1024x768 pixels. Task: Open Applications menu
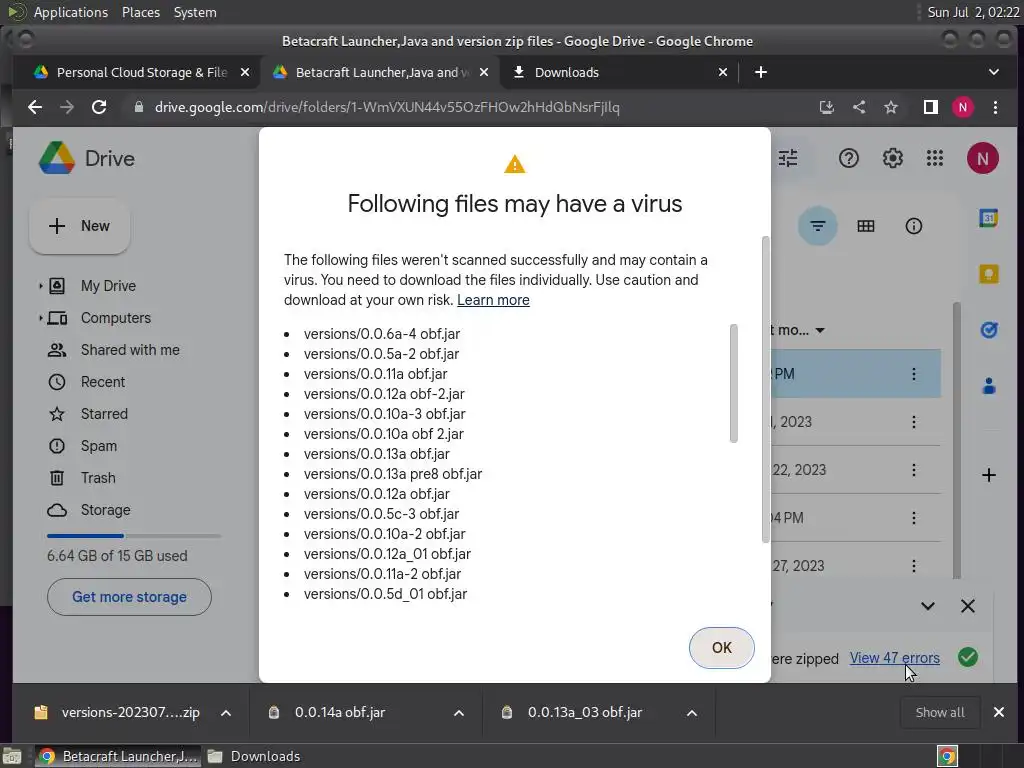coord(71,12)
